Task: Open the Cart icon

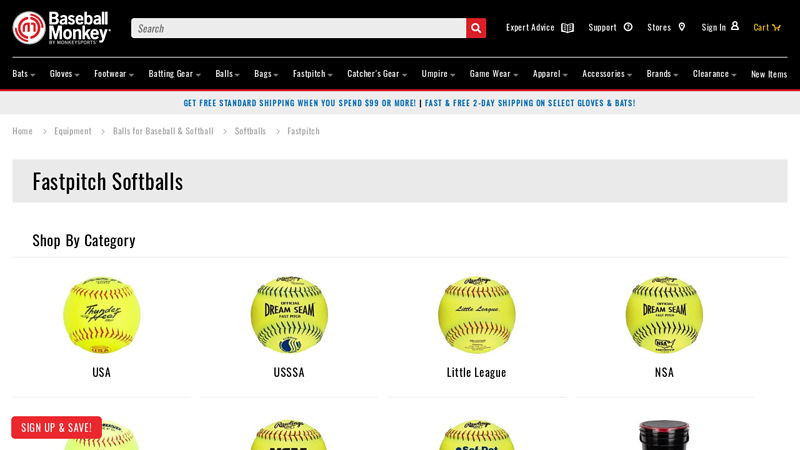Action: coord(777,28)
